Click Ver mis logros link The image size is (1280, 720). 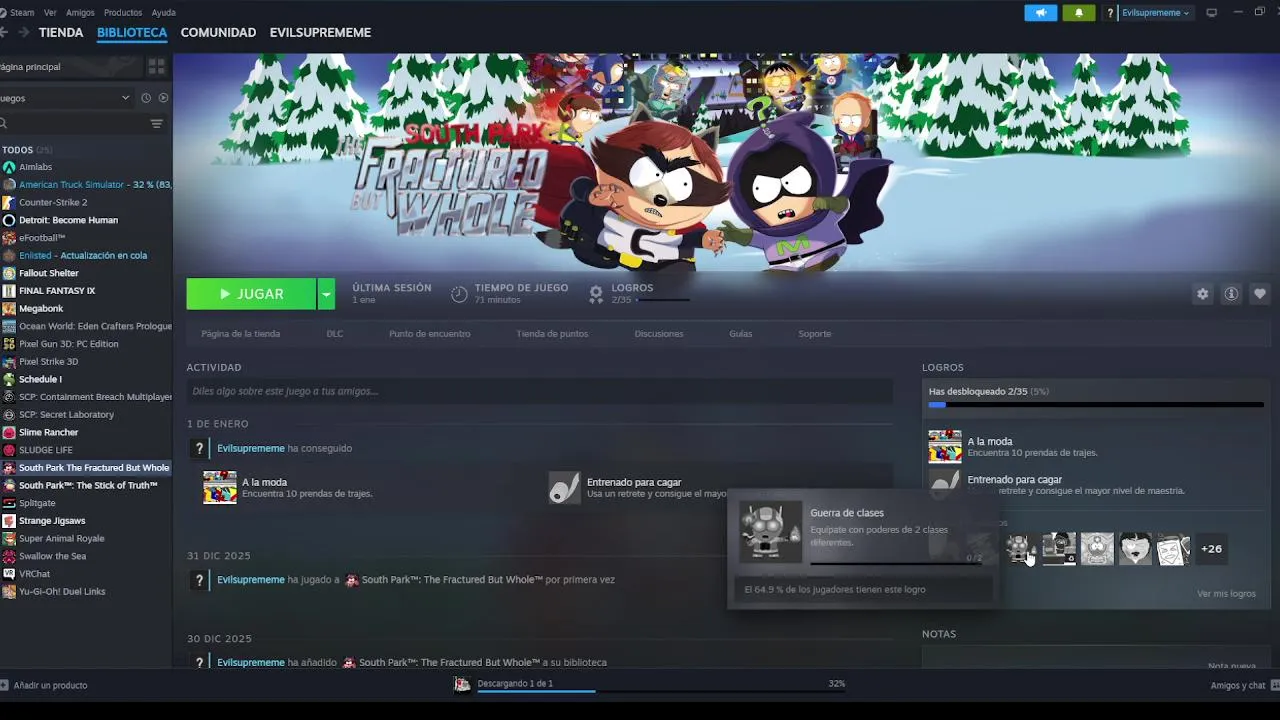pos(1226,594)
